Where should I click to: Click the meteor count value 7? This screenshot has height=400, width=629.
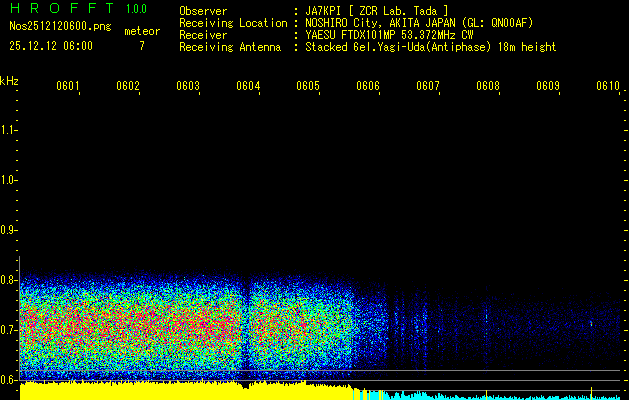pyautogui.click(x=142, y=46)
